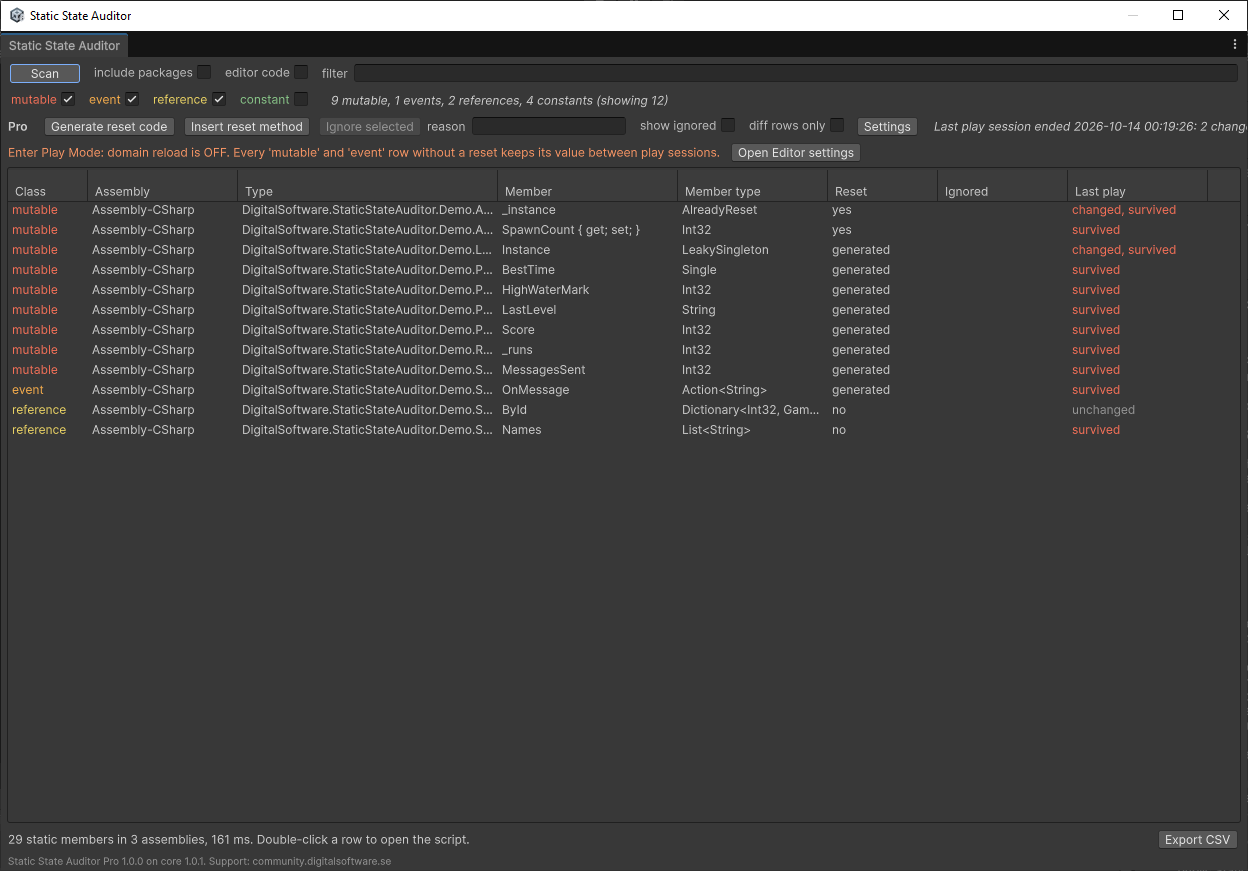Click Open Editor settings button
The image size is (1248, 871).
[x=796, y=153]
